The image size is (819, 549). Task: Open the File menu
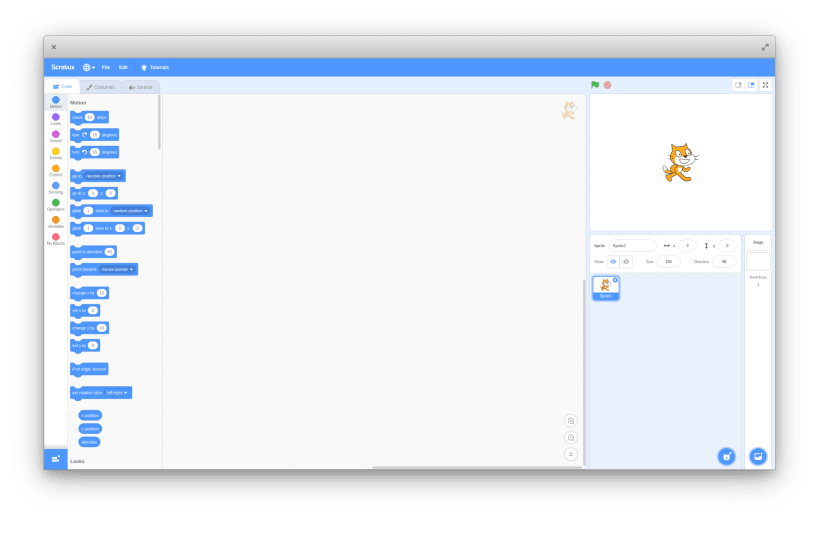point(106,67)
